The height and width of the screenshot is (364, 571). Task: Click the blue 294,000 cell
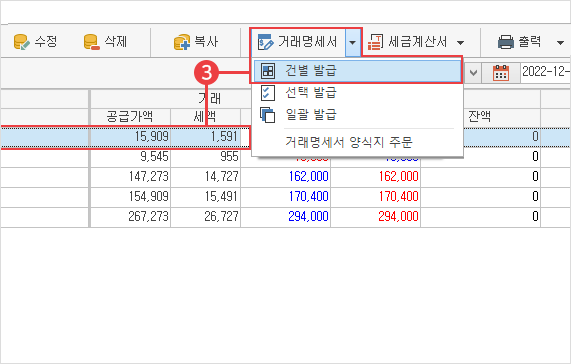[x=286, y=217]
